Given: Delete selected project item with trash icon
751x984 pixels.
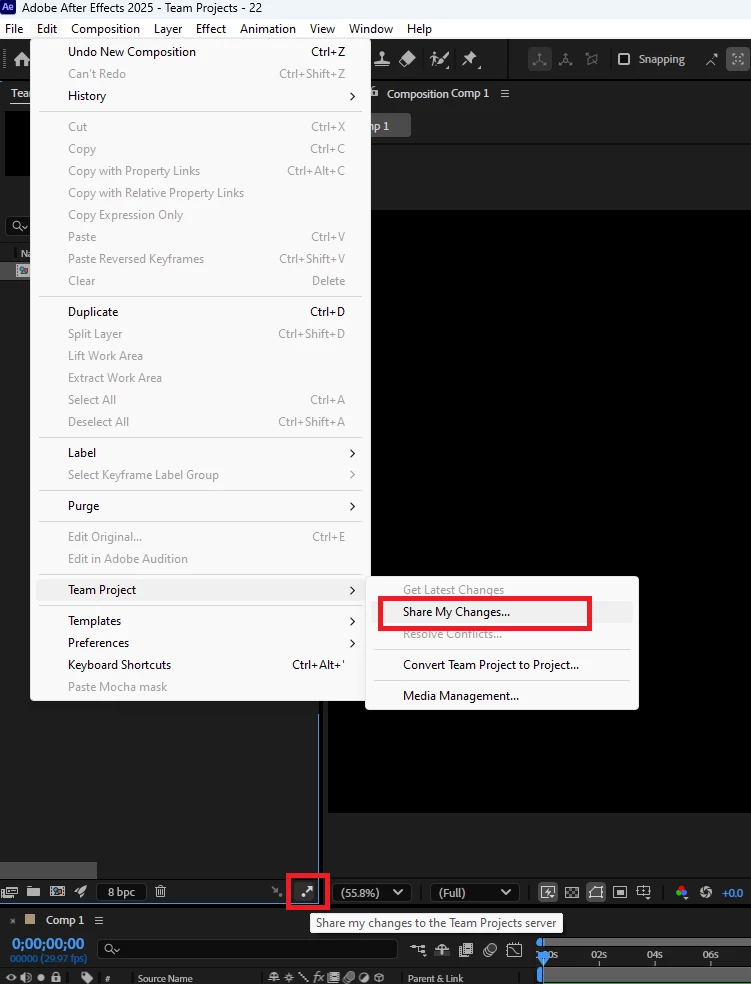Looking at the screenshot, I should click(161, 891).
